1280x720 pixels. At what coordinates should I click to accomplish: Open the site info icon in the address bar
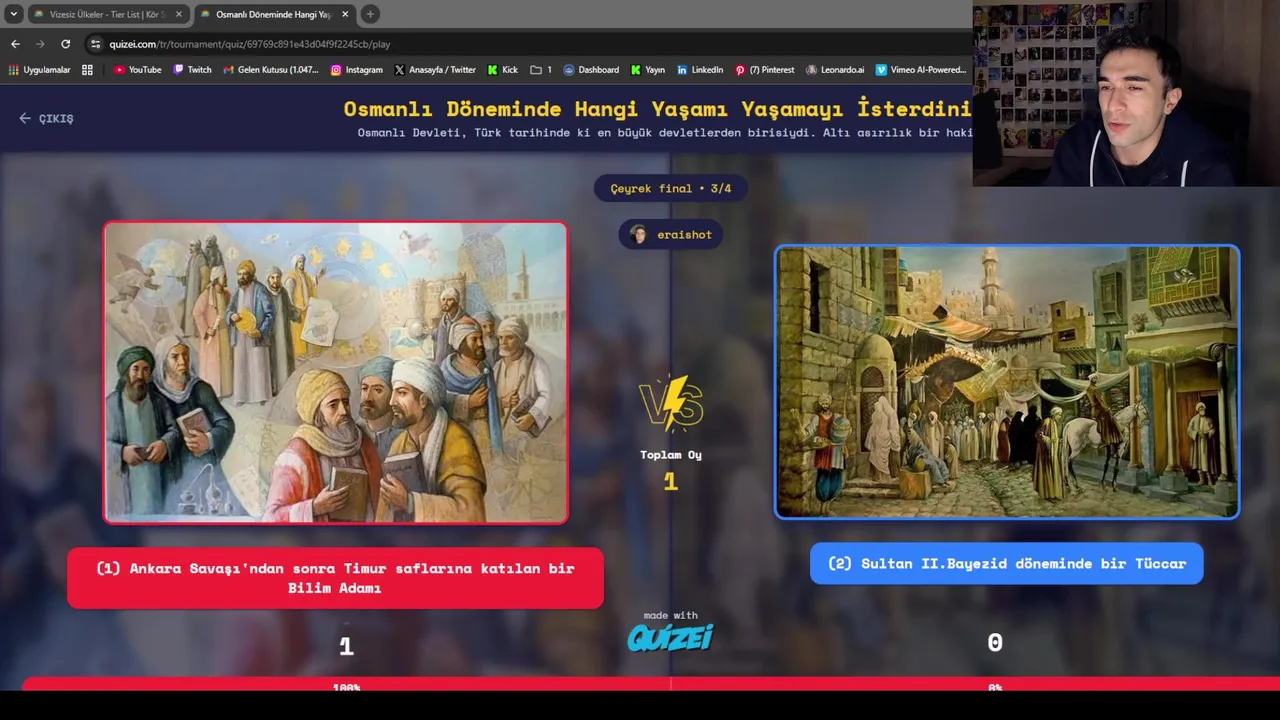pyautogui.click(x=96, y=44)
